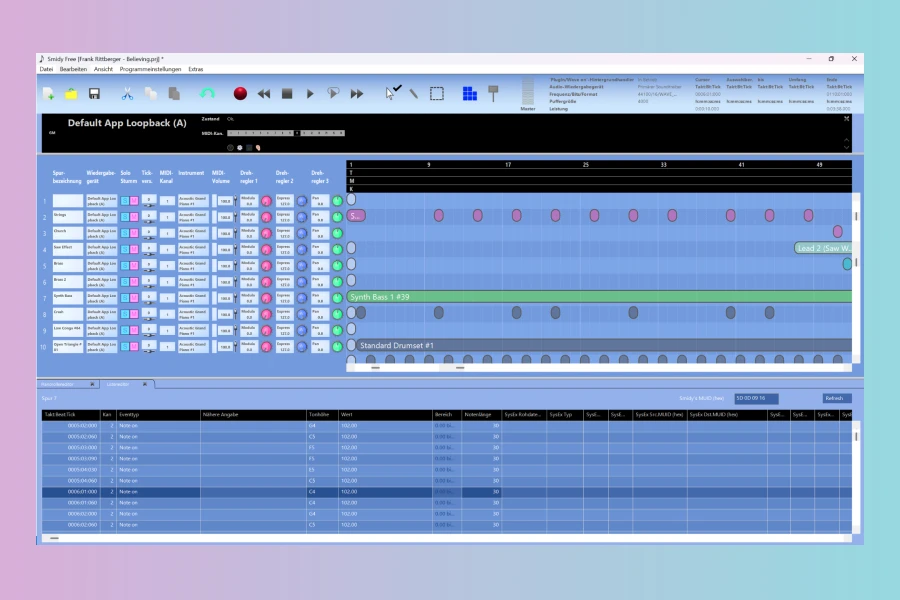Open the Datei menu
Viewport: 900px width, 600px height.
[x=46, y=69]
